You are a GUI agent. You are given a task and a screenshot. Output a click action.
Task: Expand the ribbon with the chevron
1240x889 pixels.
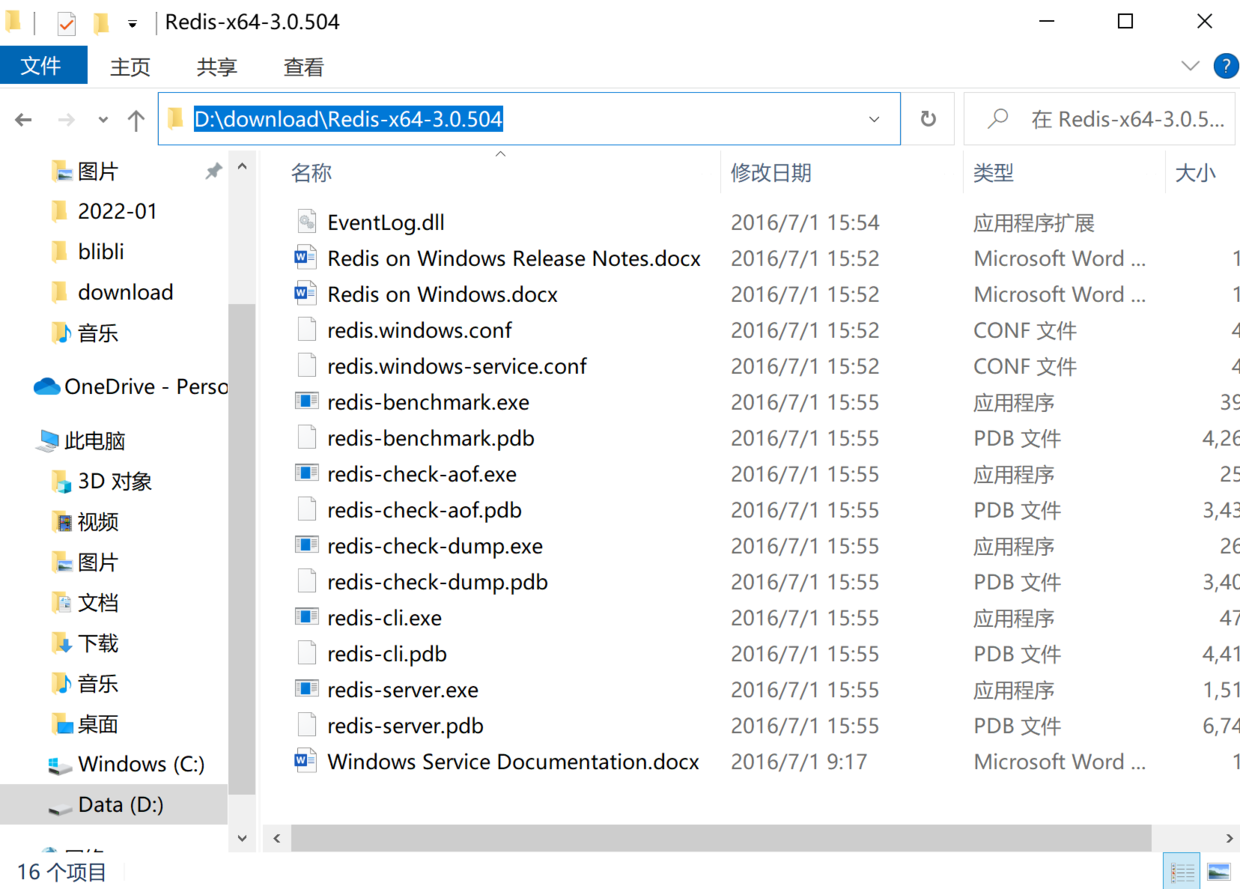coord(1190,66)
